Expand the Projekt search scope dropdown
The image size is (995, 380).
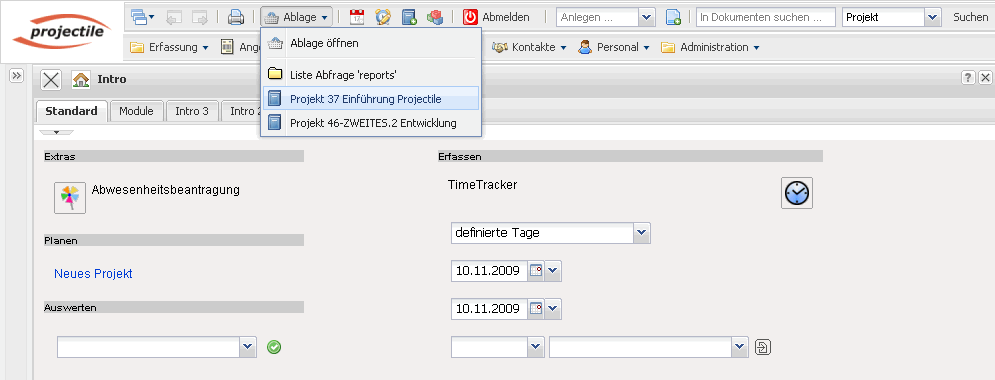[x=933, y=17]
